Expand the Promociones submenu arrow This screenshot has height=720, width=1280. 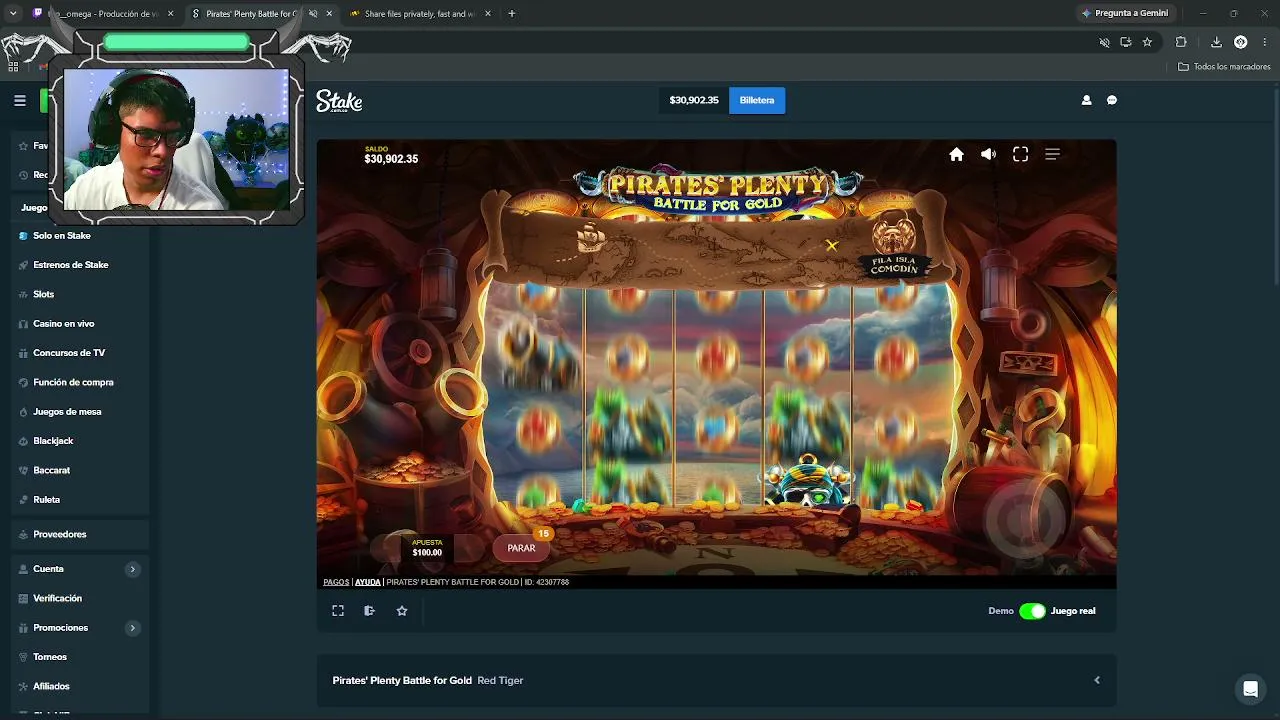point(132,628)
